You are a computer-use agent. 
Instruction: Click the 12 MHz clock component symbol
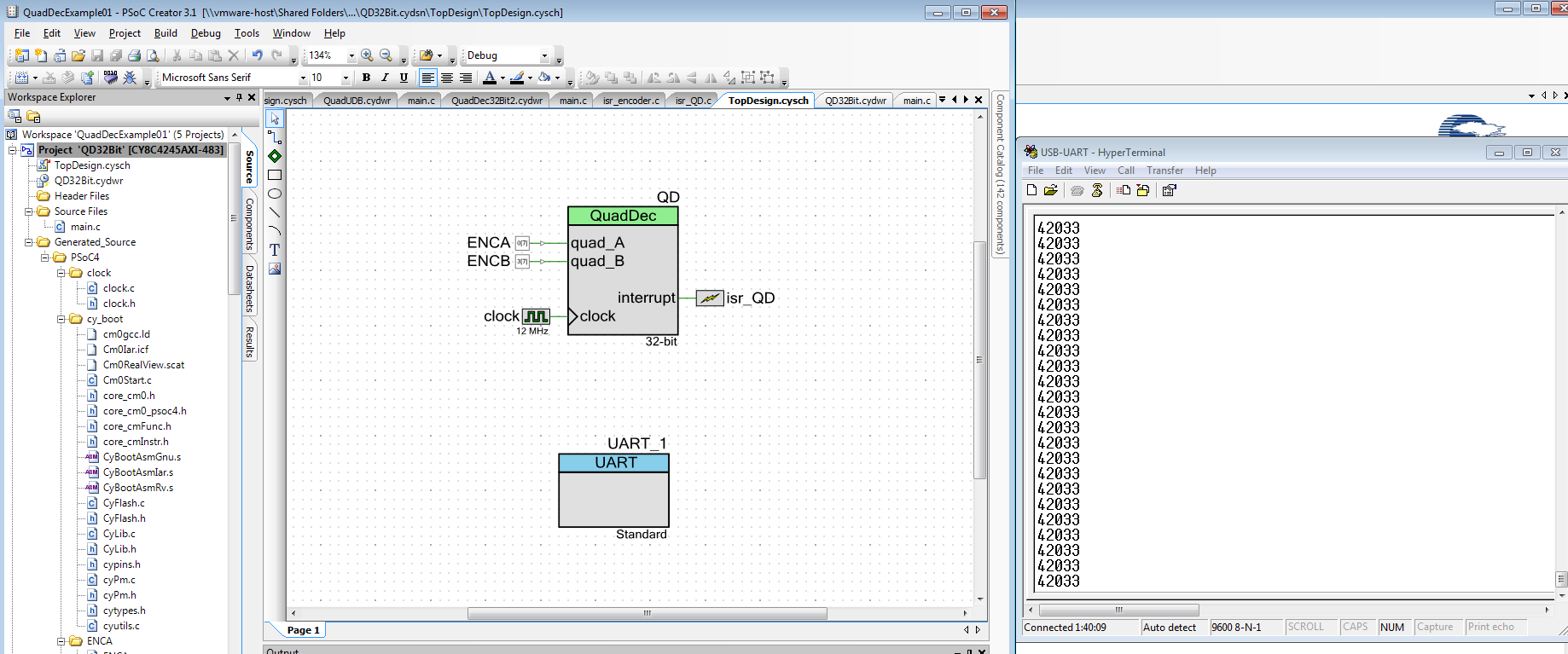point(536,316)
